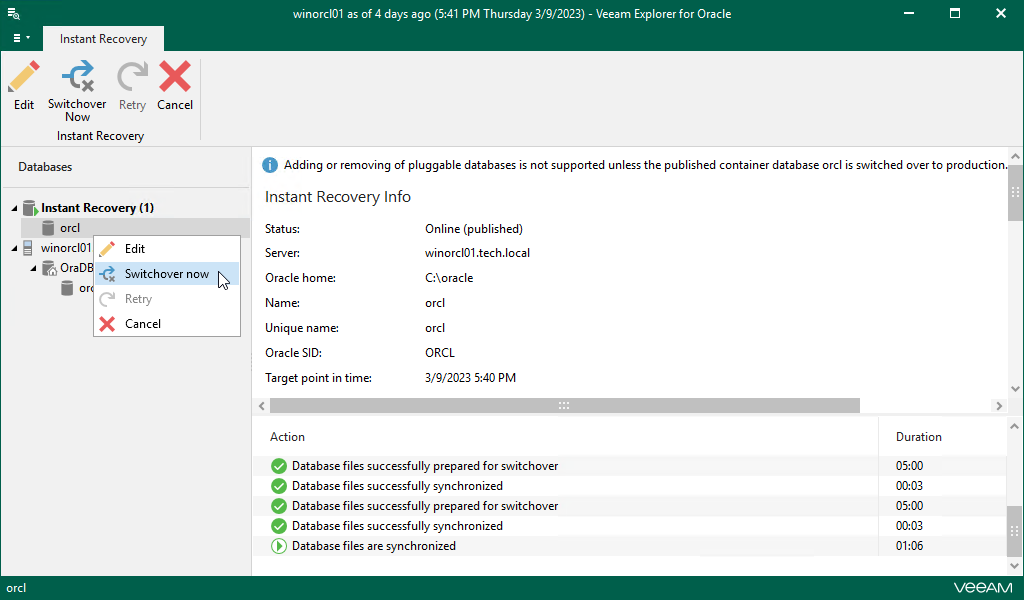Select the 'Database files are synchronized' log row
1024x600 pixels.
point(373,546)
